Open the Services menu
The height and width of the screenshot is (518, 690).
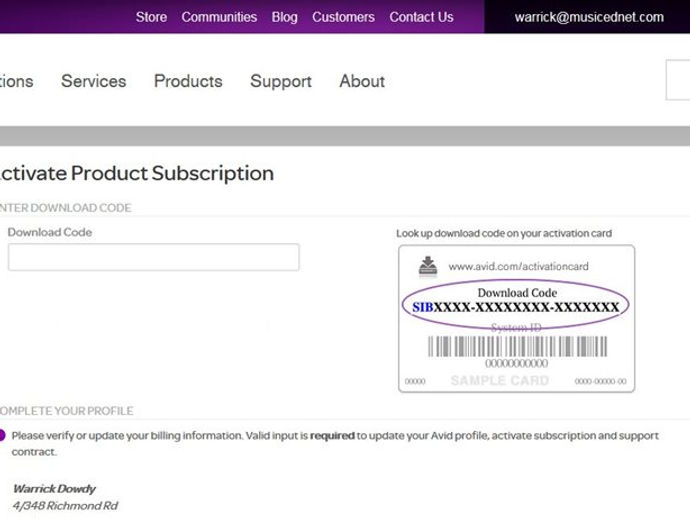(x=94, y=81)
